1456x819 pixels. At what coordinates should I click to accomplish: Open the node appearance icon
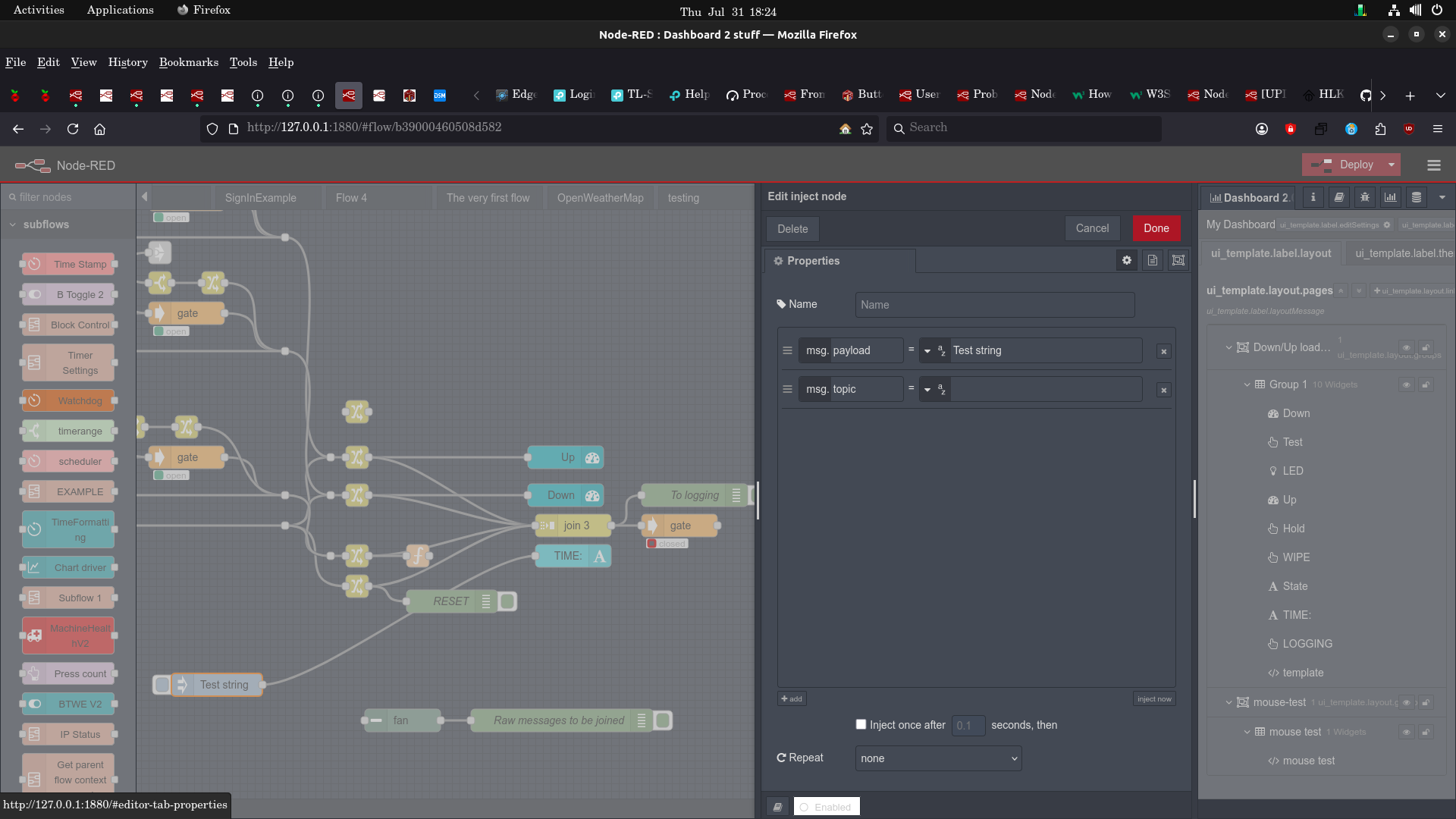click(x=1178, y=260)
